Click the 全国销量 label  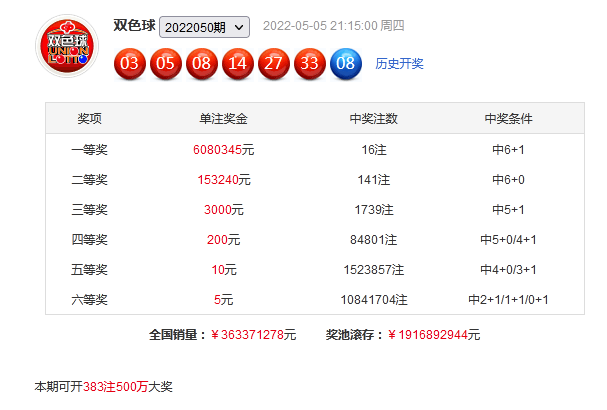pyautogui.click(x=178, y=335)
